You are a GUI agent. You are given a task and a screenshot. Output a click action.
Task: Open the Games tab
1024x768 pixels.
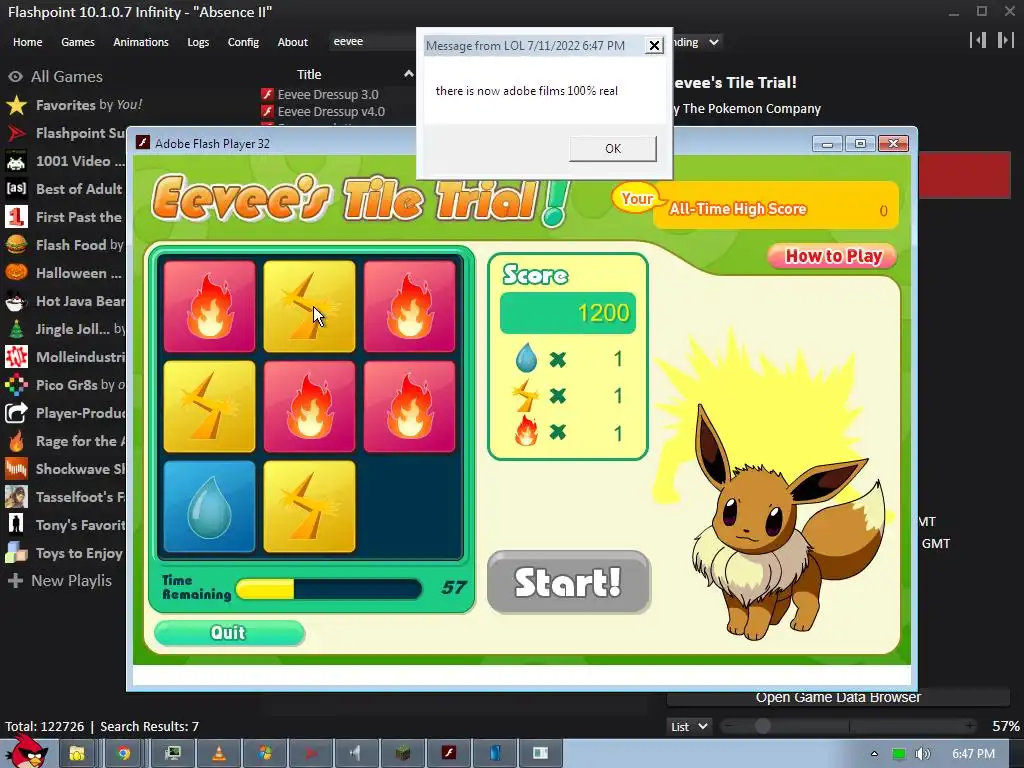coord(78,42)
